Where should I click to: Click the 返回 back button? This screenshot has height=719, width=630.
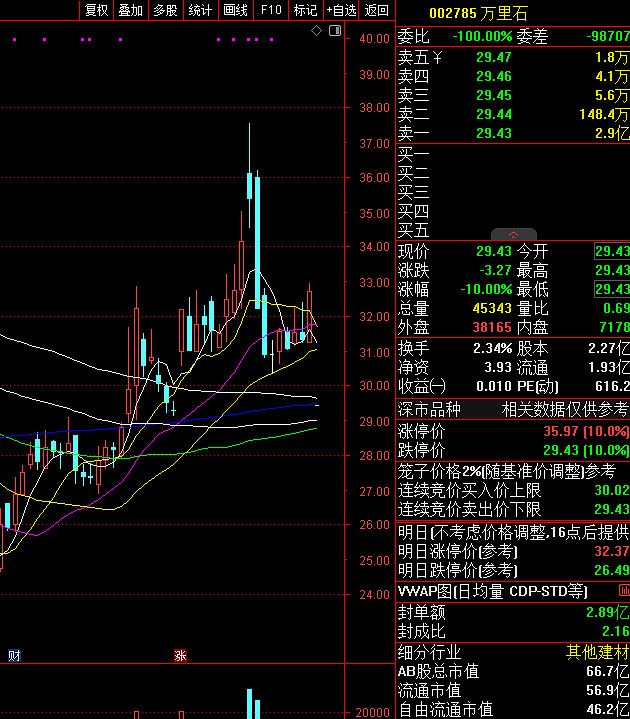click(377, 10)
